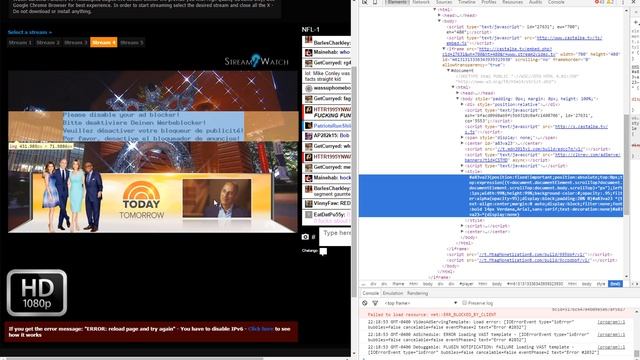Screen dimensions: 640x360
Task: Expand the center node after the style block
Action: (462, 231)
